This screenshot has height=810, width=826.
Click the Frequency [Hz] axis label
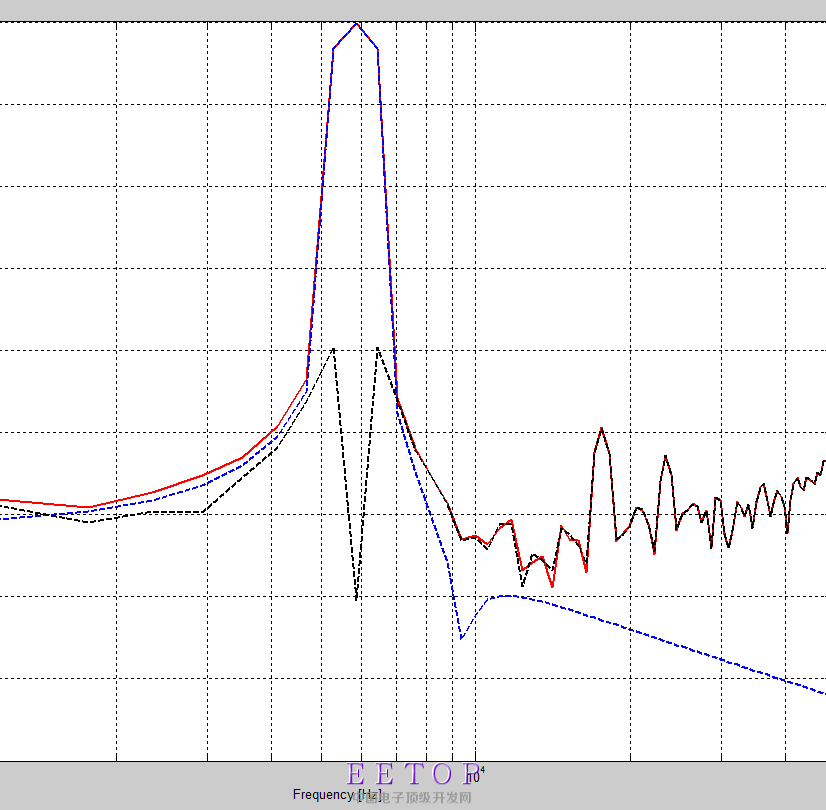(x=337, y=795)
